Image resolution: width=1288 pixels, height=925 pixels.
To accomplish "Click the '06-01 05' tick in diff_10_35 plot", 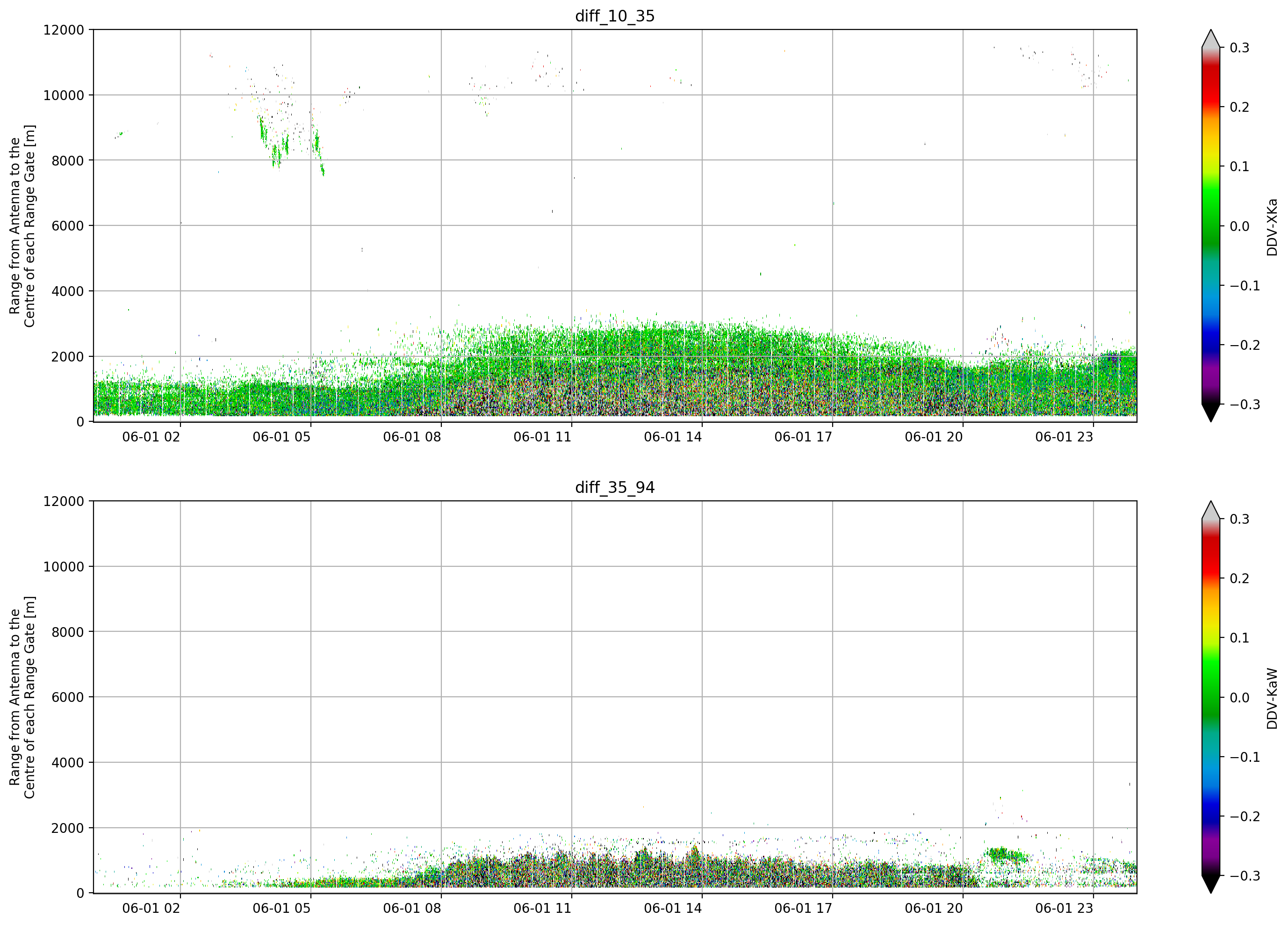I will point(282,437).
